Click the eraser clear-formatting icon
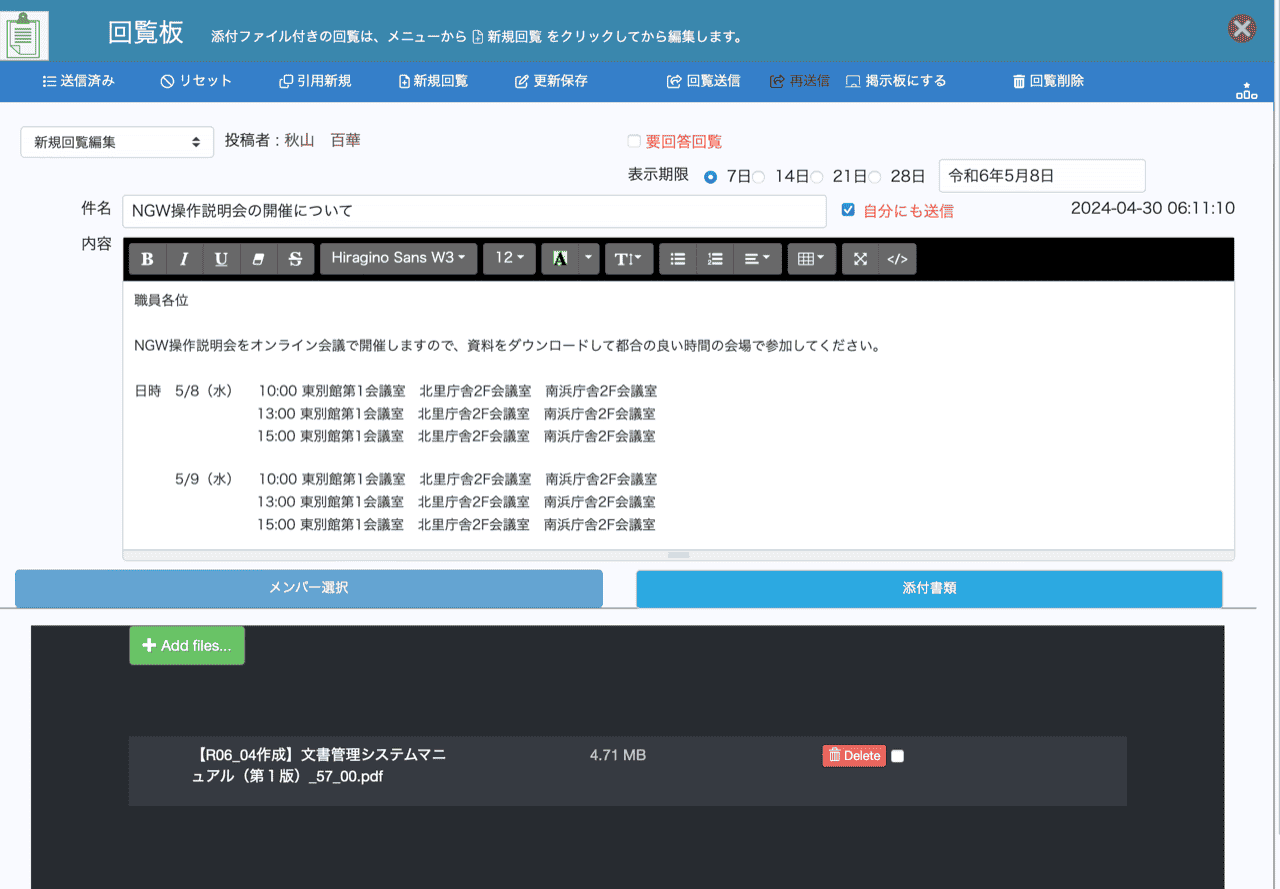The height and width of the screenshot is (889, 1280). (x=258, y=259)
